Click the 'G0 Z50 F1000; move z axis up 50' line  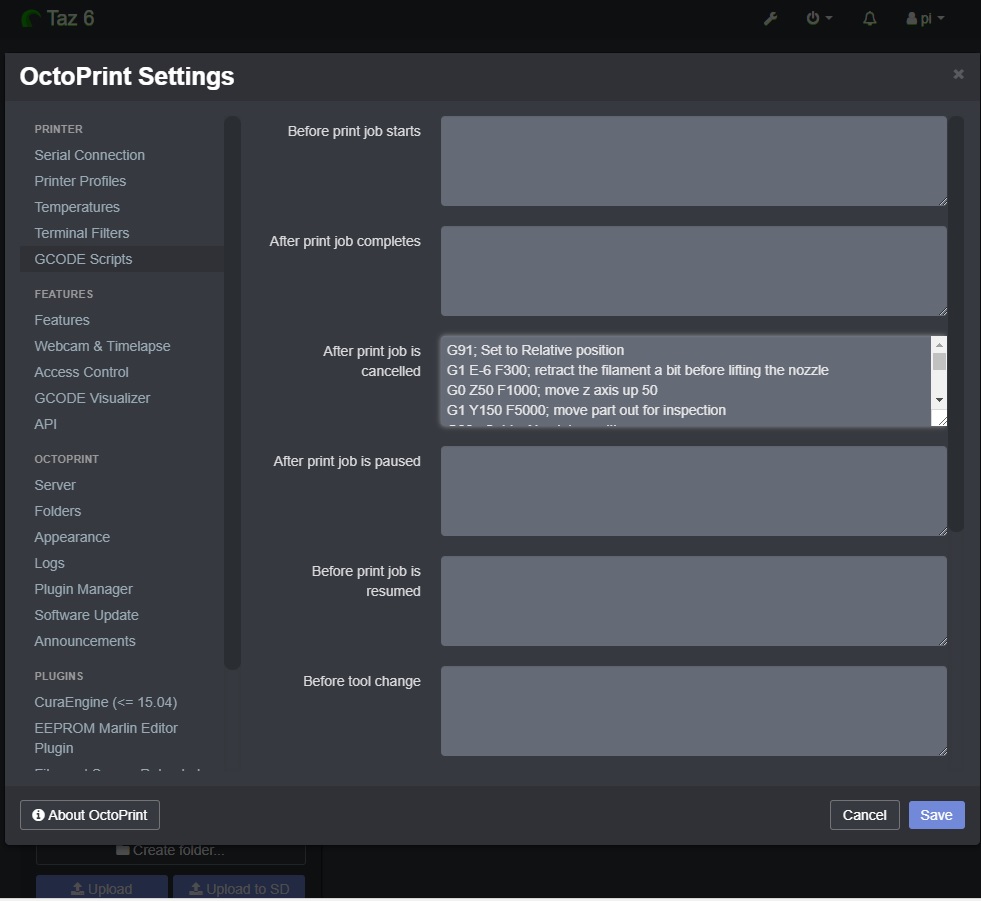coord(552,390)
